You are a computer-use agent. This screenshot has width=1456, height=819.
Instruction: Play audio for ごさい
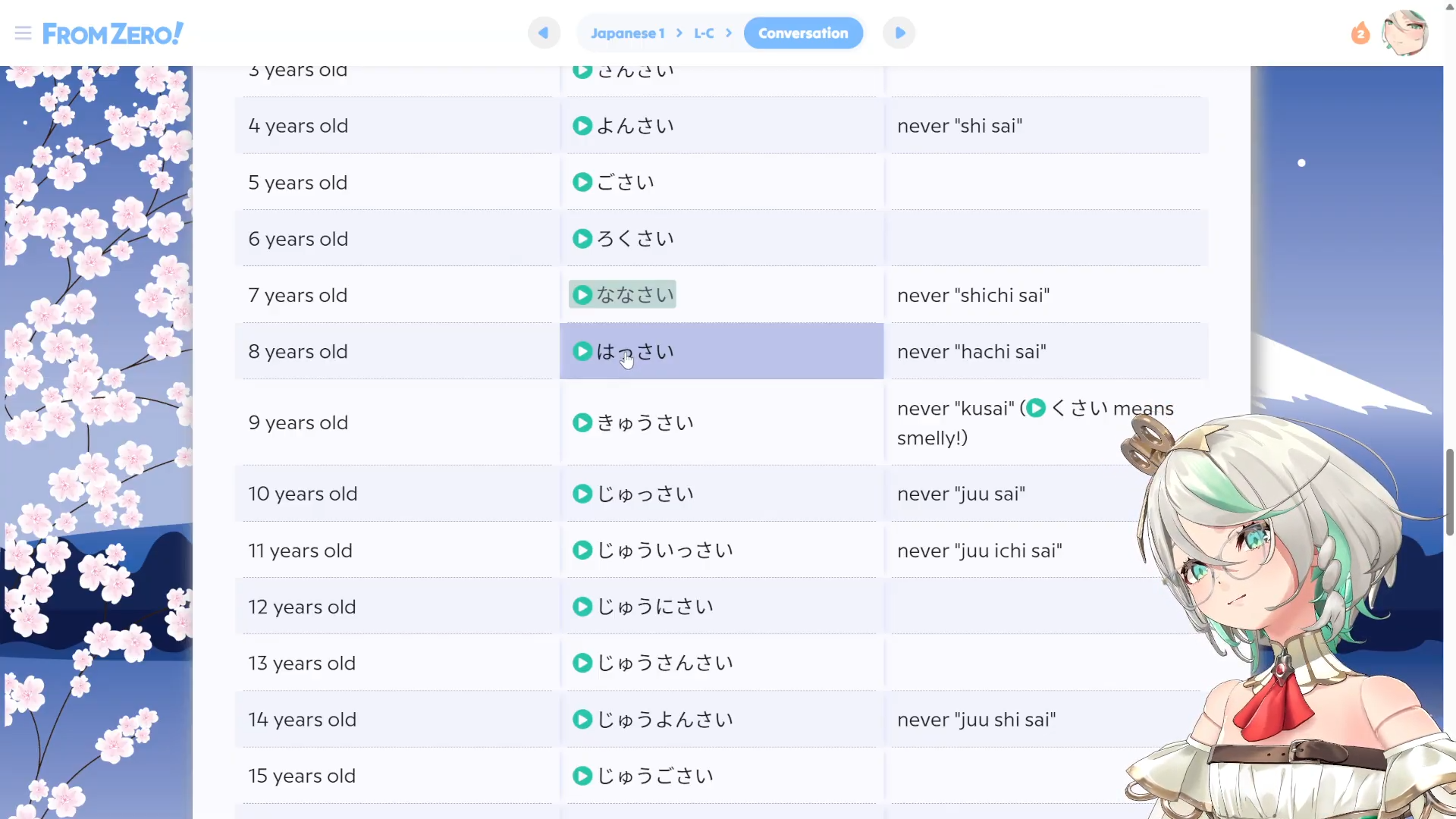[582, 183]
